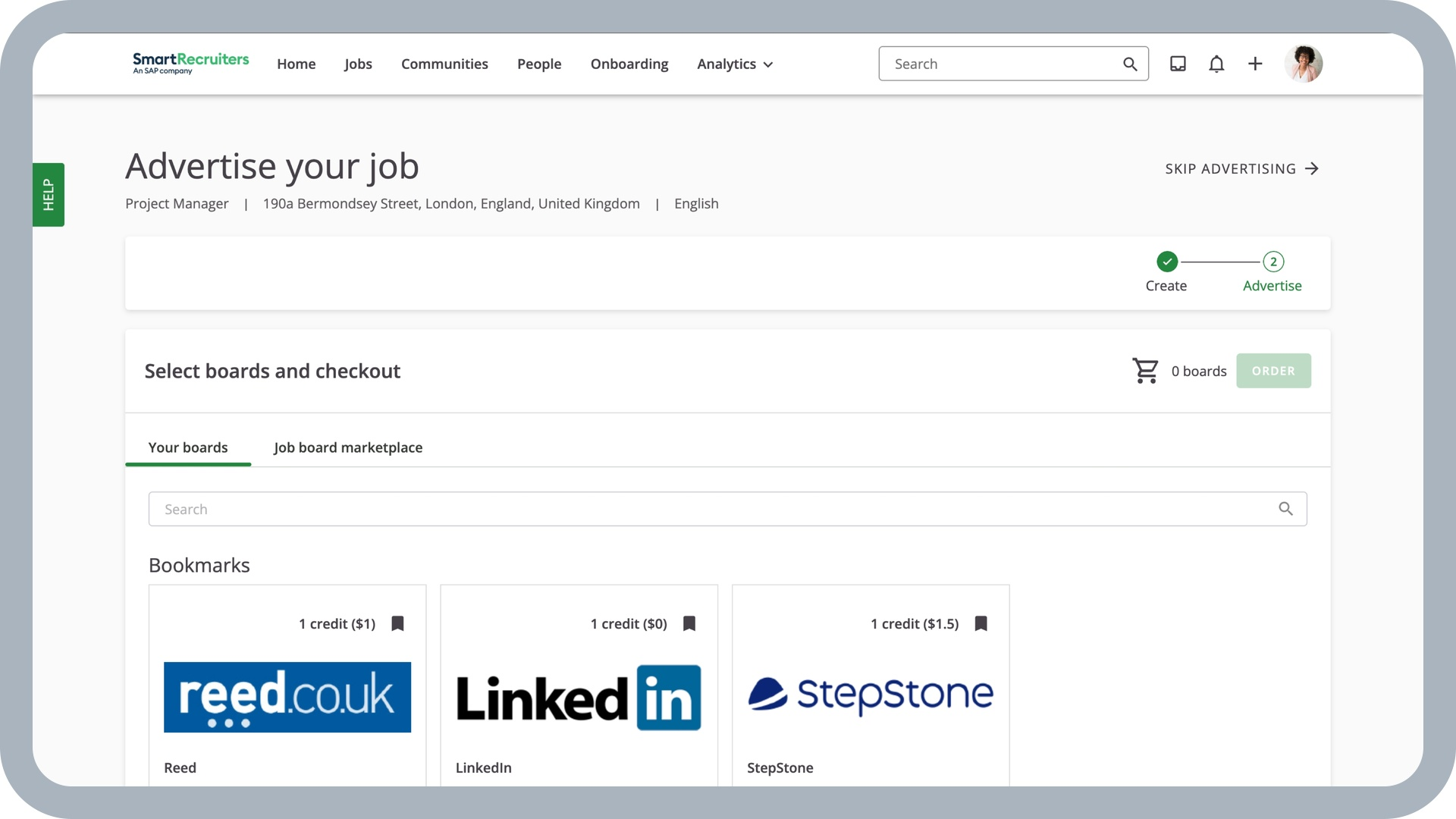This screenshot has height=819, width=1456.
Task: Click the top global search field
Action: (x=1013, y=64)
